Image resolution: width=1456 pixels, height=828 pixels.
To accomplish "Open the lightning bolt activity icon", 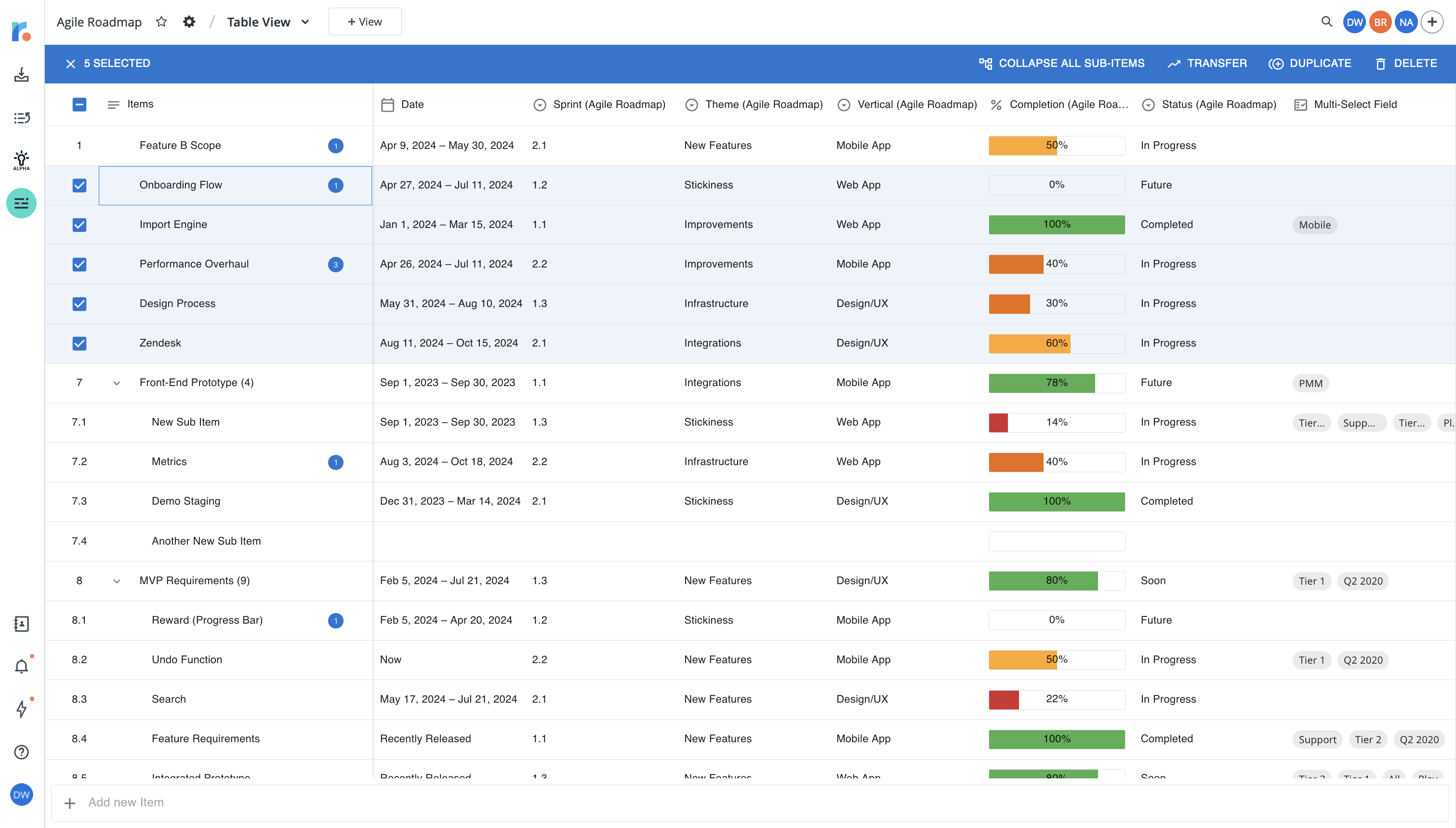I will click(21, 708).
